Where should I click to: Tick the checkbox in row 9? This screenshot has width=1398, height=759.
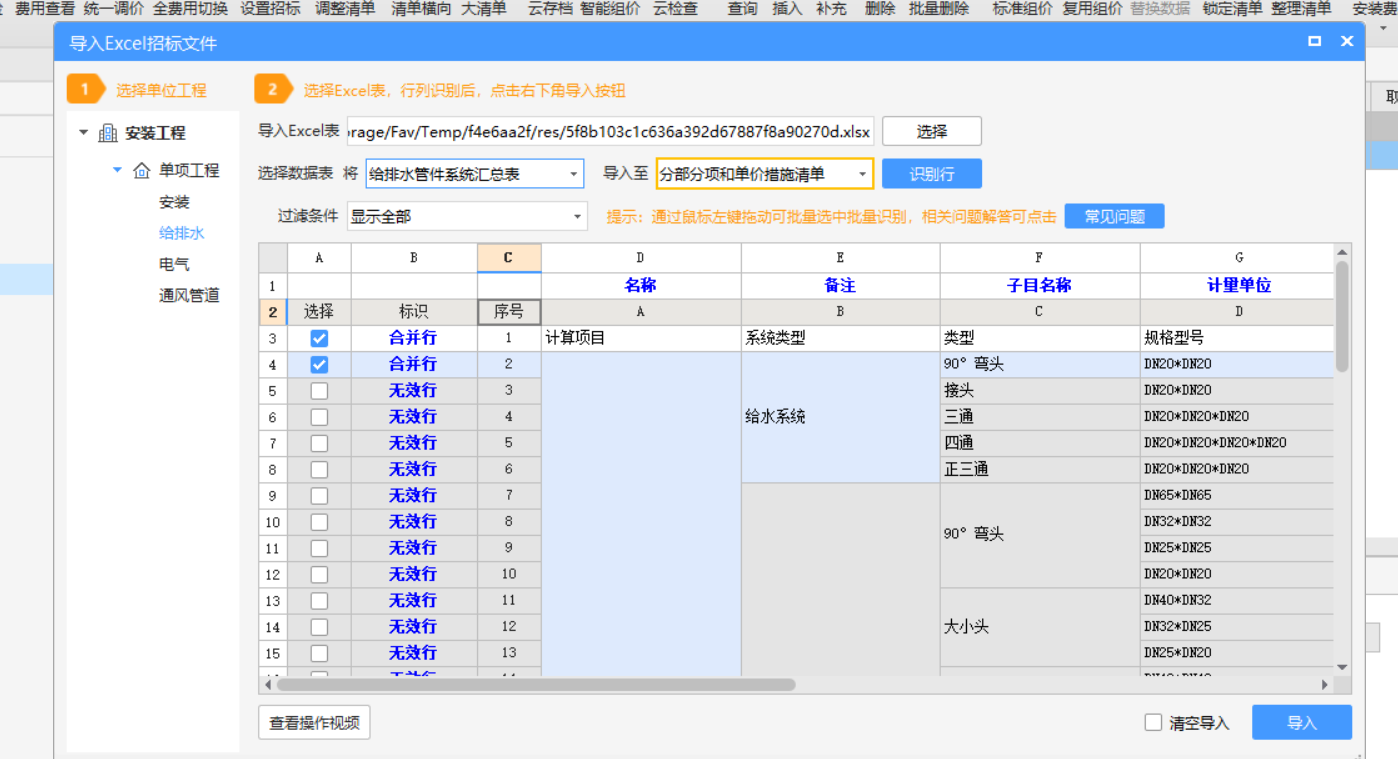tap(319, 496)
